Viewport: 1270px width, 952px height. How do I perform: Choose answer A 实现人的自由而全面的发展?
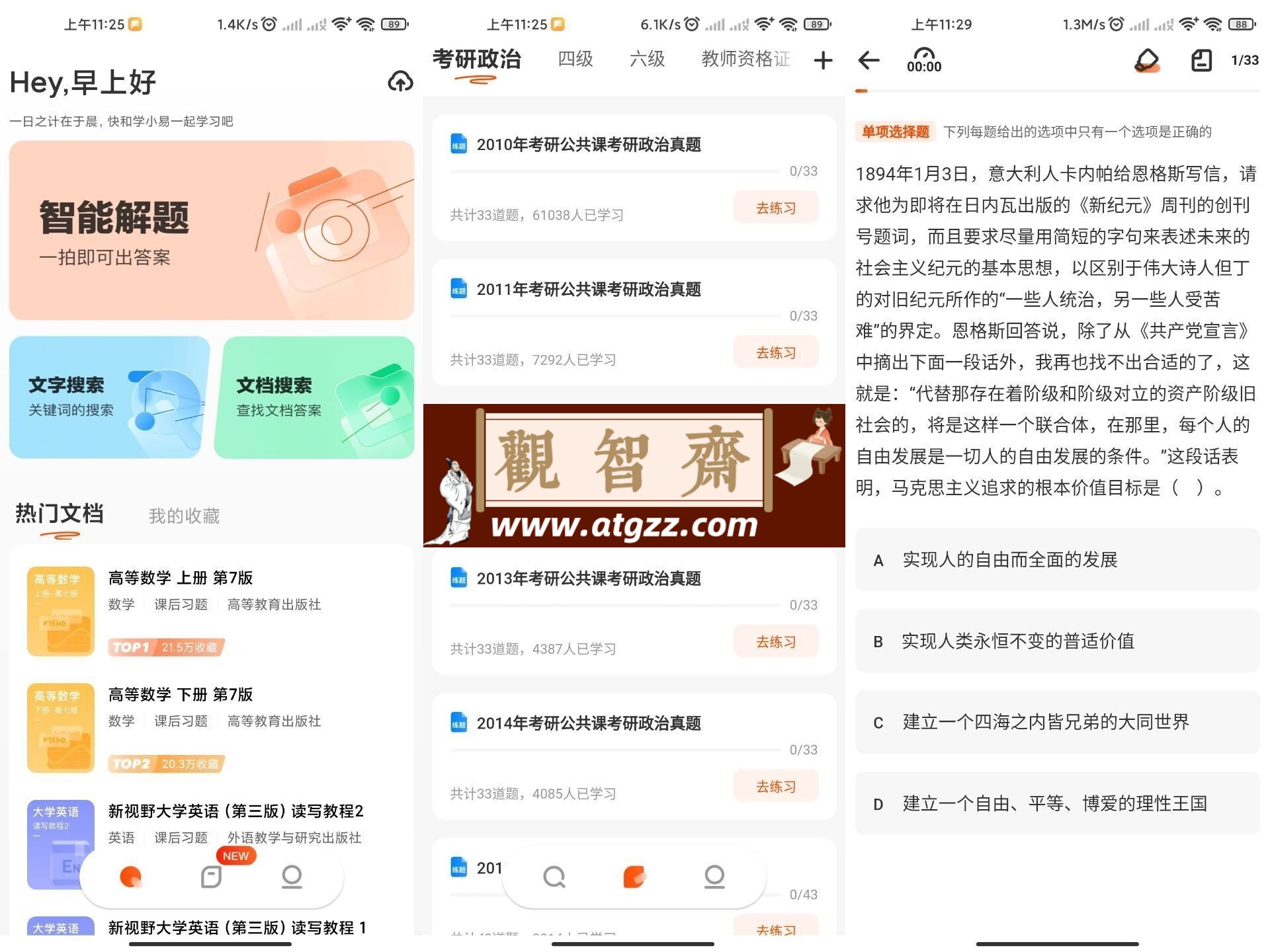point(1057,560)
